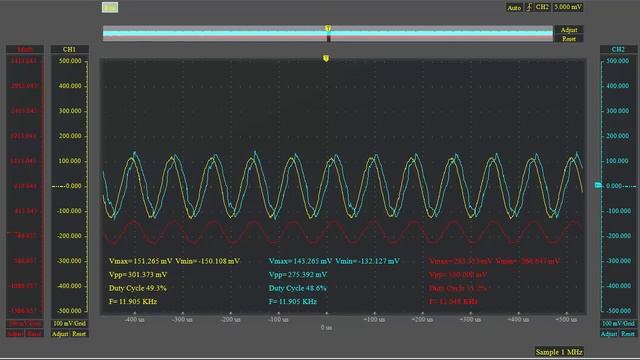640x360 pixels.
Task: Click the yellow CH1 zero-level dashed marker
Action: (x=58, y=186)
